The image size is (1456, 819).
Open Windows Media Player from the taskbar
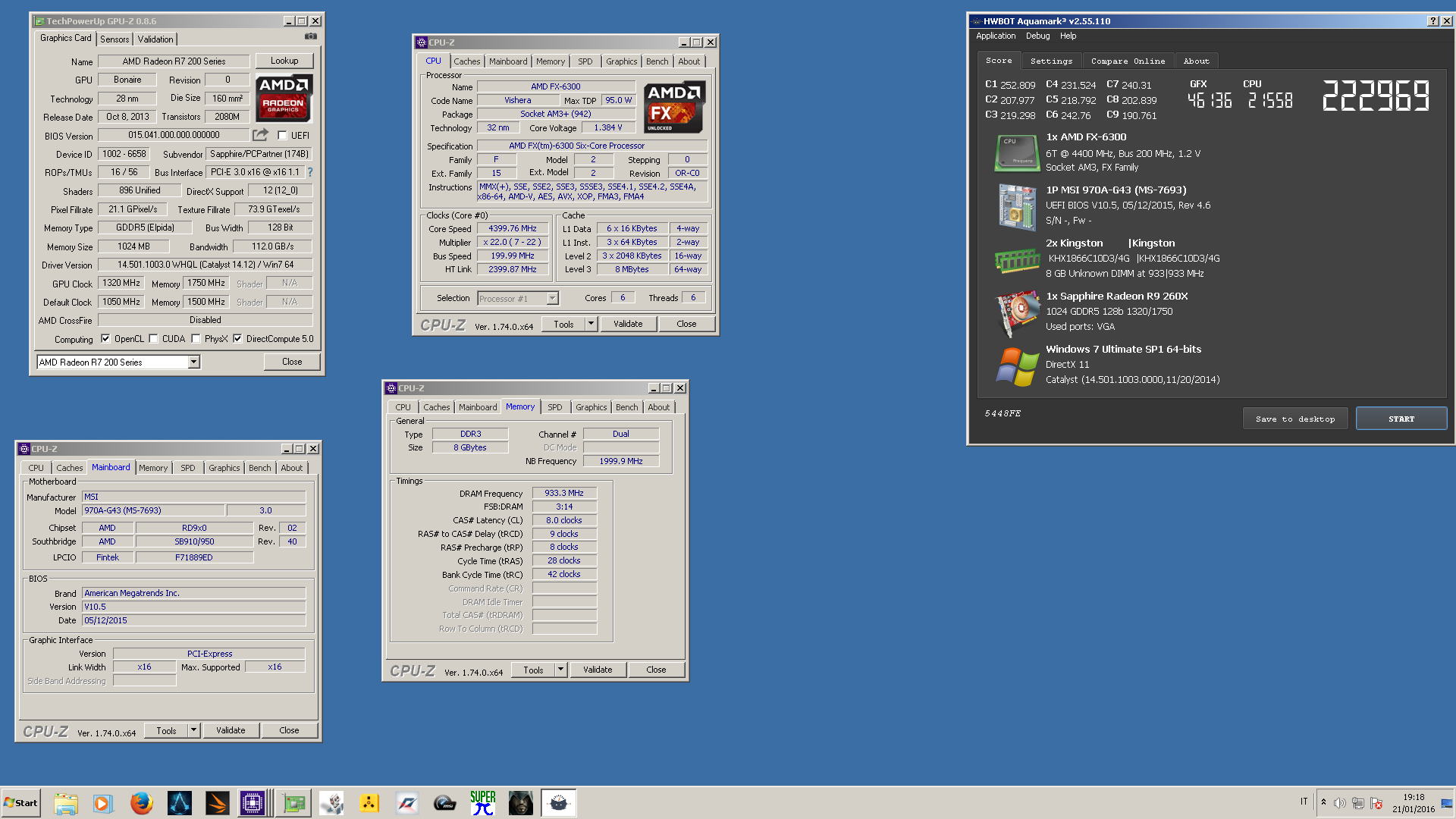tap(103, 803)
